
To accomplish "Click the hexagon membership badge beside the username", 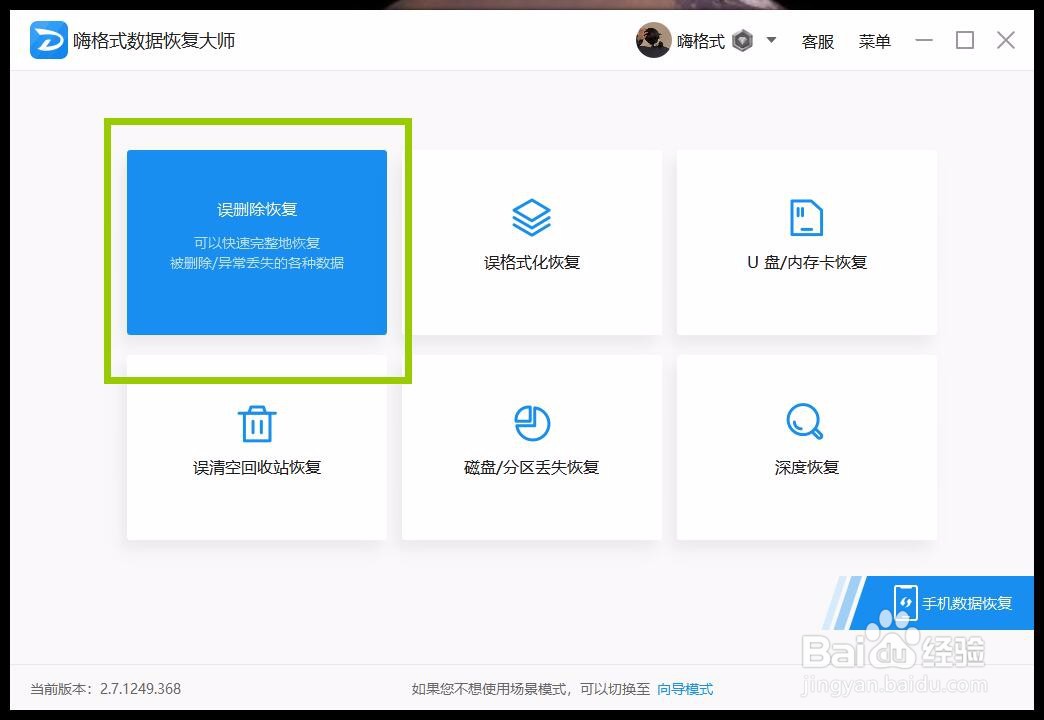I will tap(741, 40).
